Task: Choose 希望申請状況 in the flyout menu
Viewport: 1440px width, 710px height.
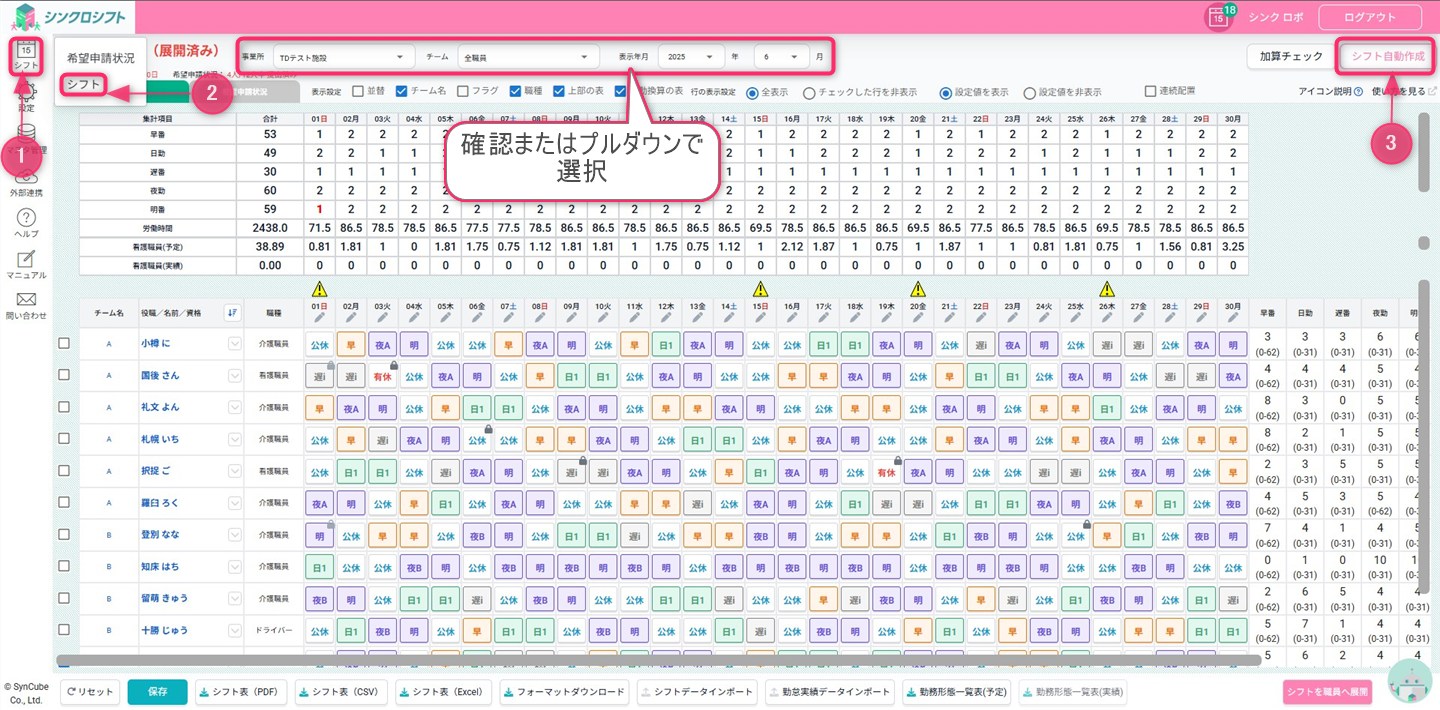Action: 101,58
